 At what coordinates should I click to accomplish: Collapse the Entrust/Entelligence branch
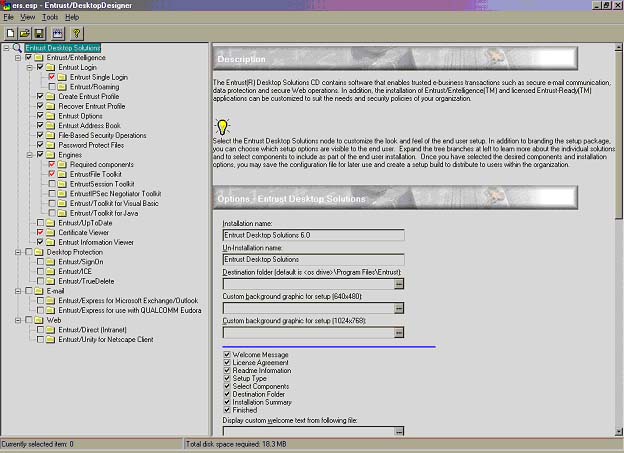click(x=18, y=58)
